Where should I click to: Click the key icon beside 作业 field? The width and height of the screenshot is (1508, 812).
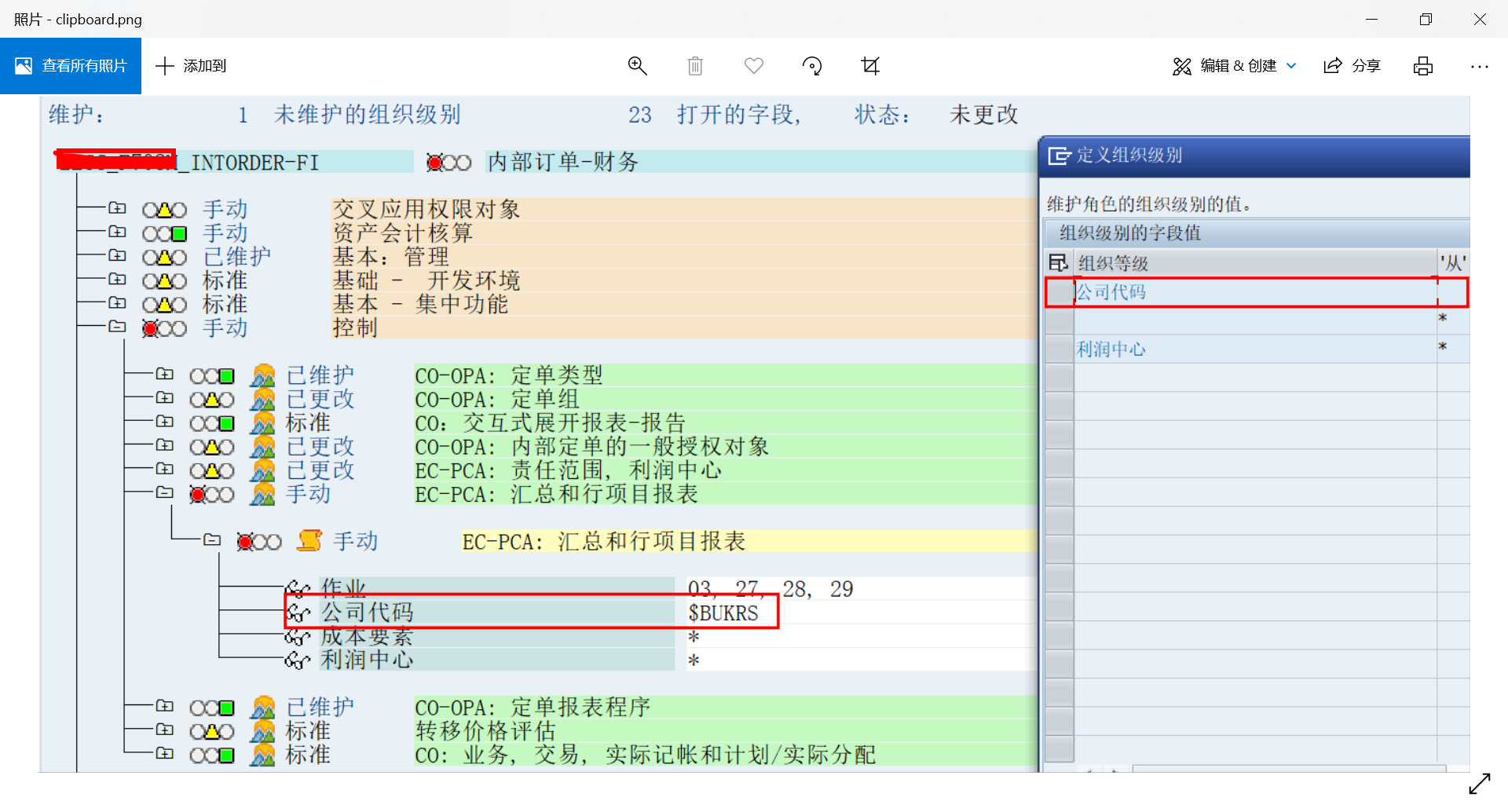click(x=298, y=588)
